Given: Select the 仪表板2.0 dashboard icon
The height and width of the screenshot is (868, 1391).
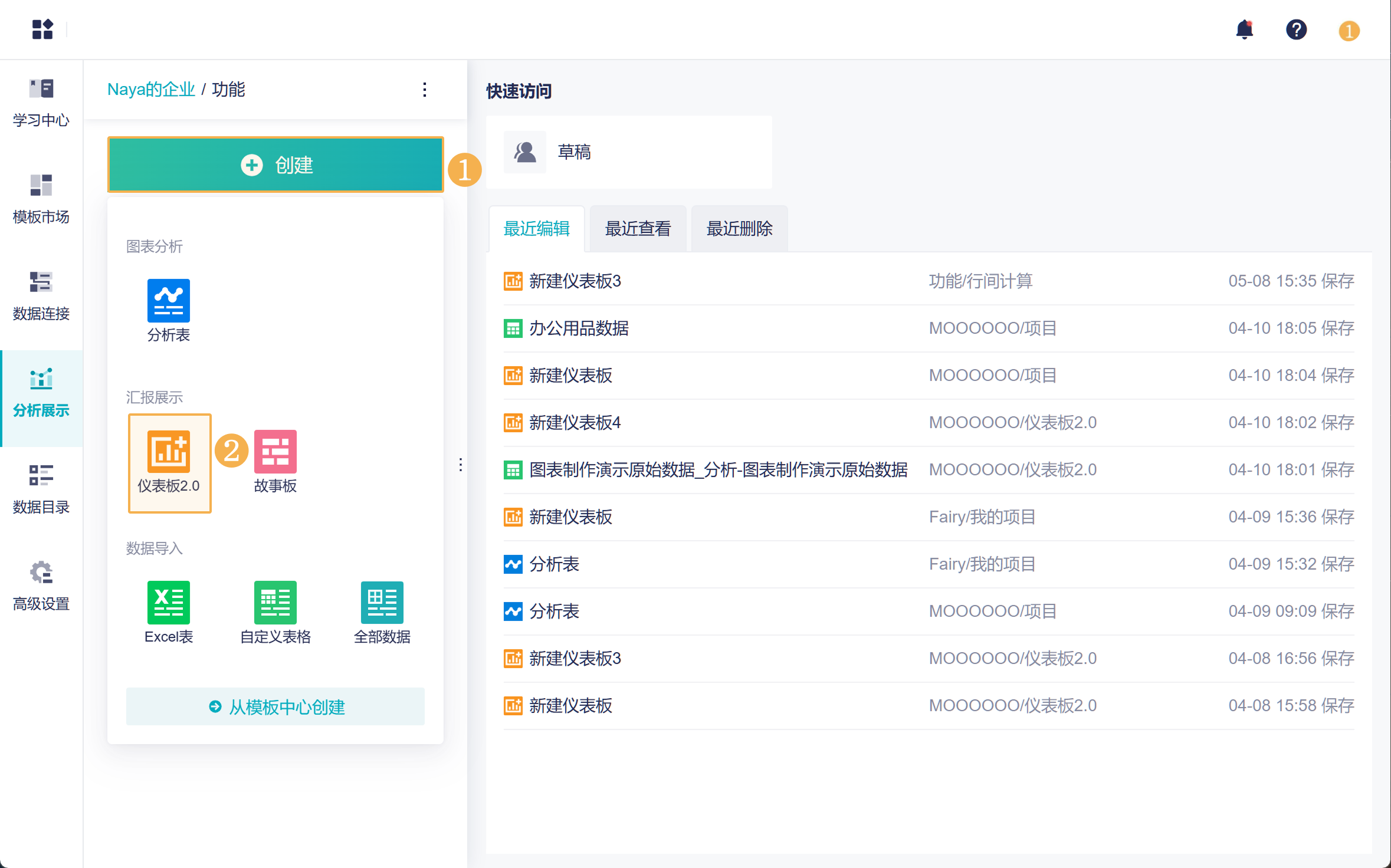Looking at the screenshot, I should (x=169, y=452).
